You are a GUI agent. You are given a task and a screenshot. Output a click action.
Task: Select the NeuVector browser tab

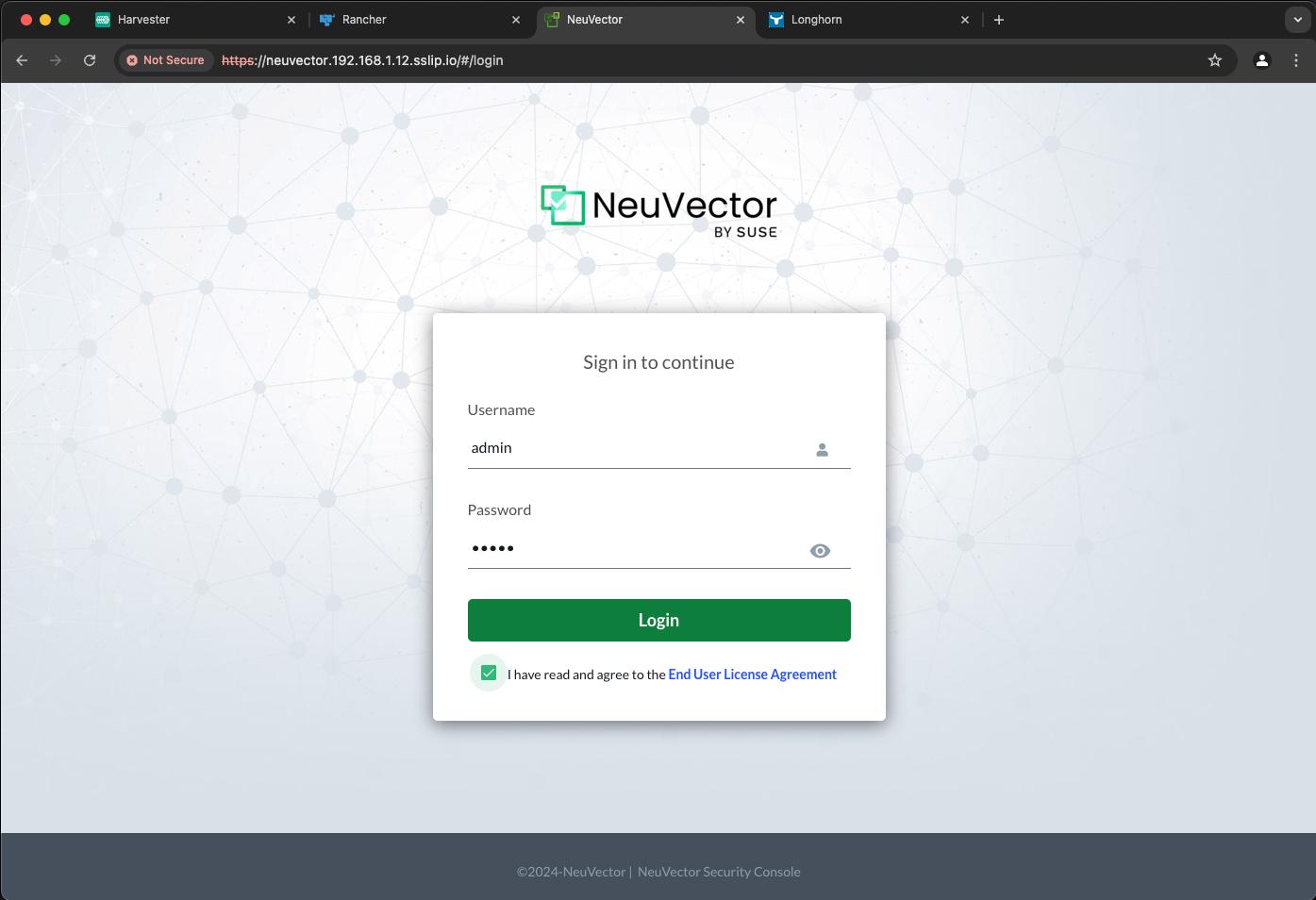[646, 20]
